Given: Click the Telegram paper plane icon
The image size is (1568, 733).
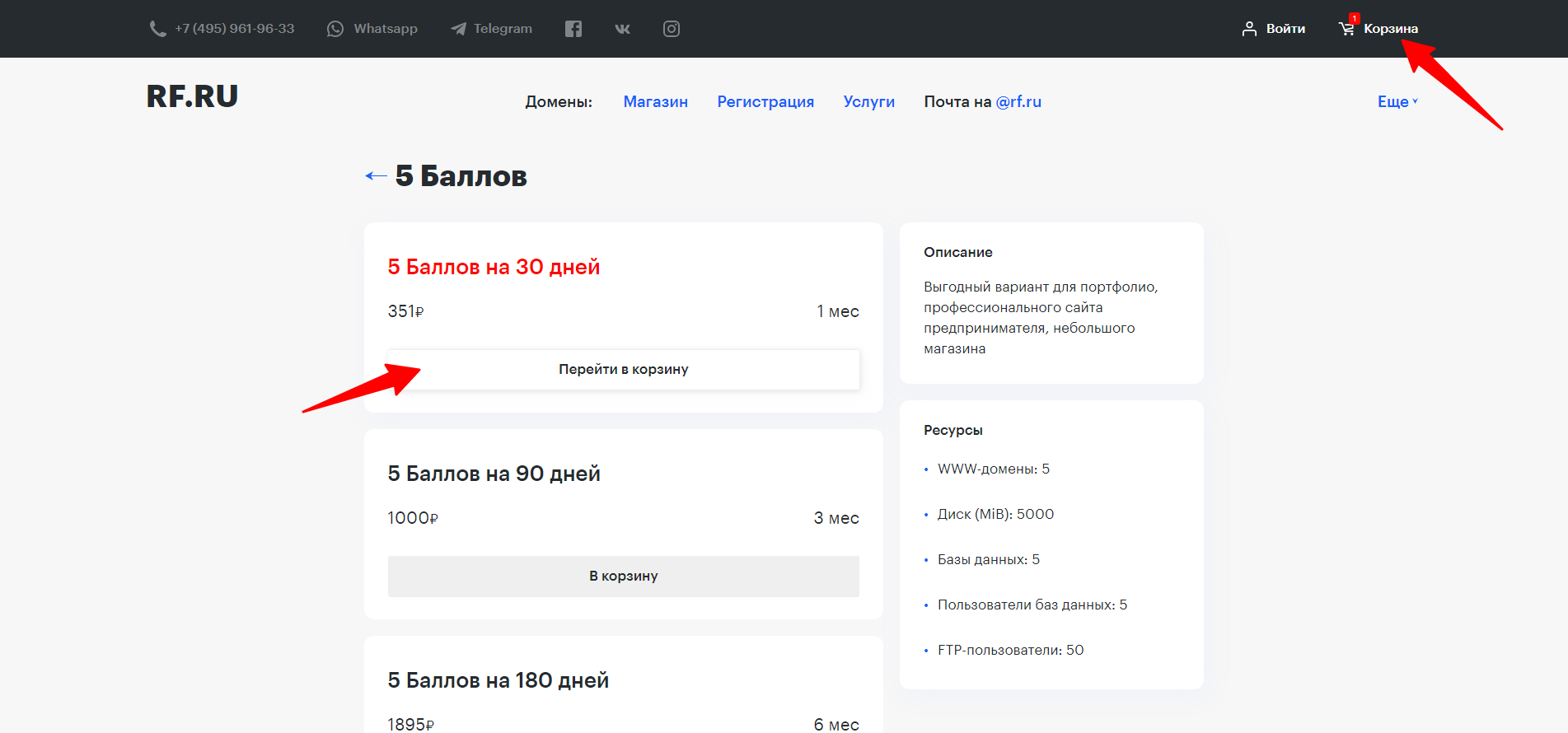Looking at the screenshot, I should [x=458, y=29].
